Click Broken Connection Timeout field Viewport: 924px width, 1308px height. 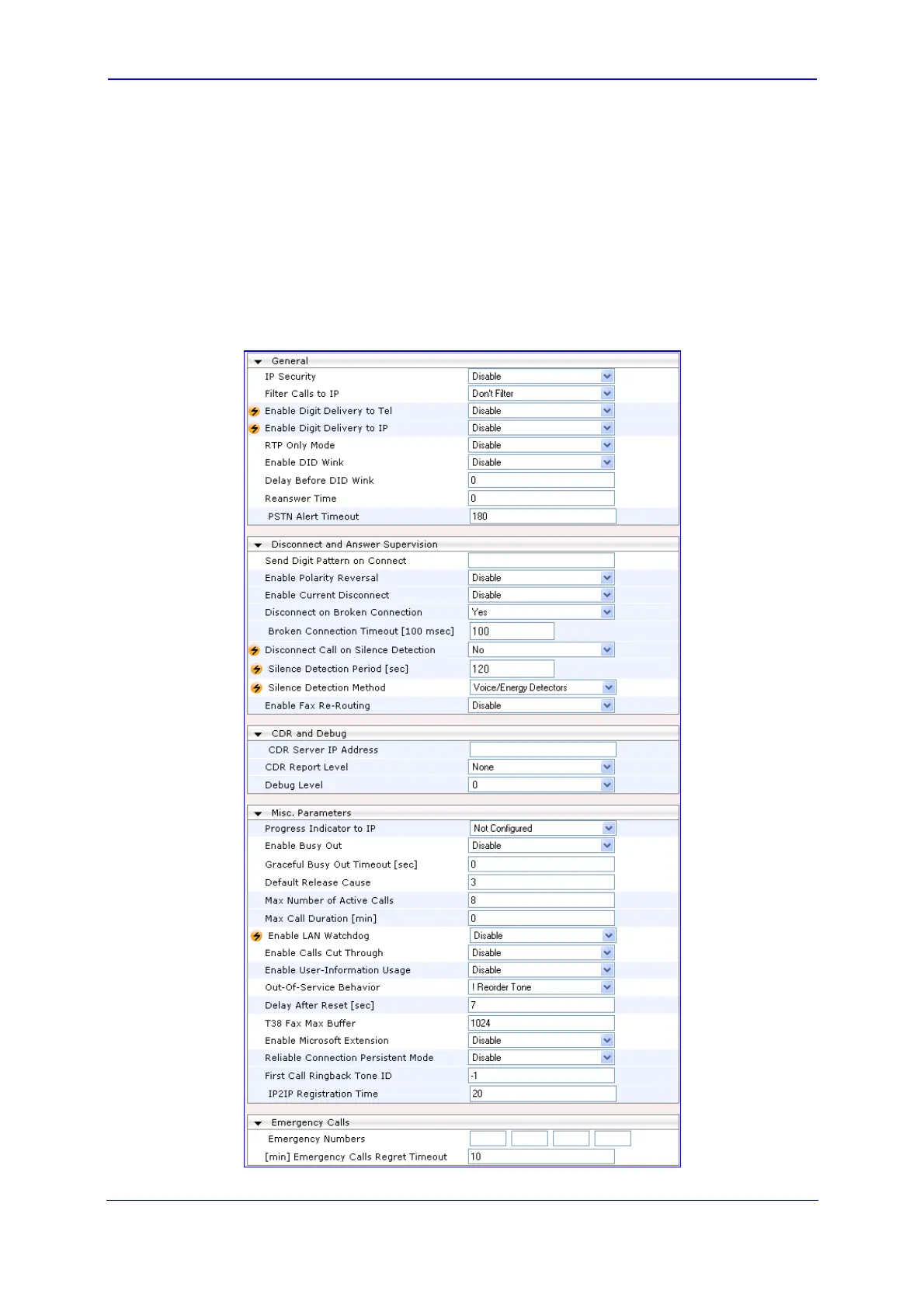[512, 631]
